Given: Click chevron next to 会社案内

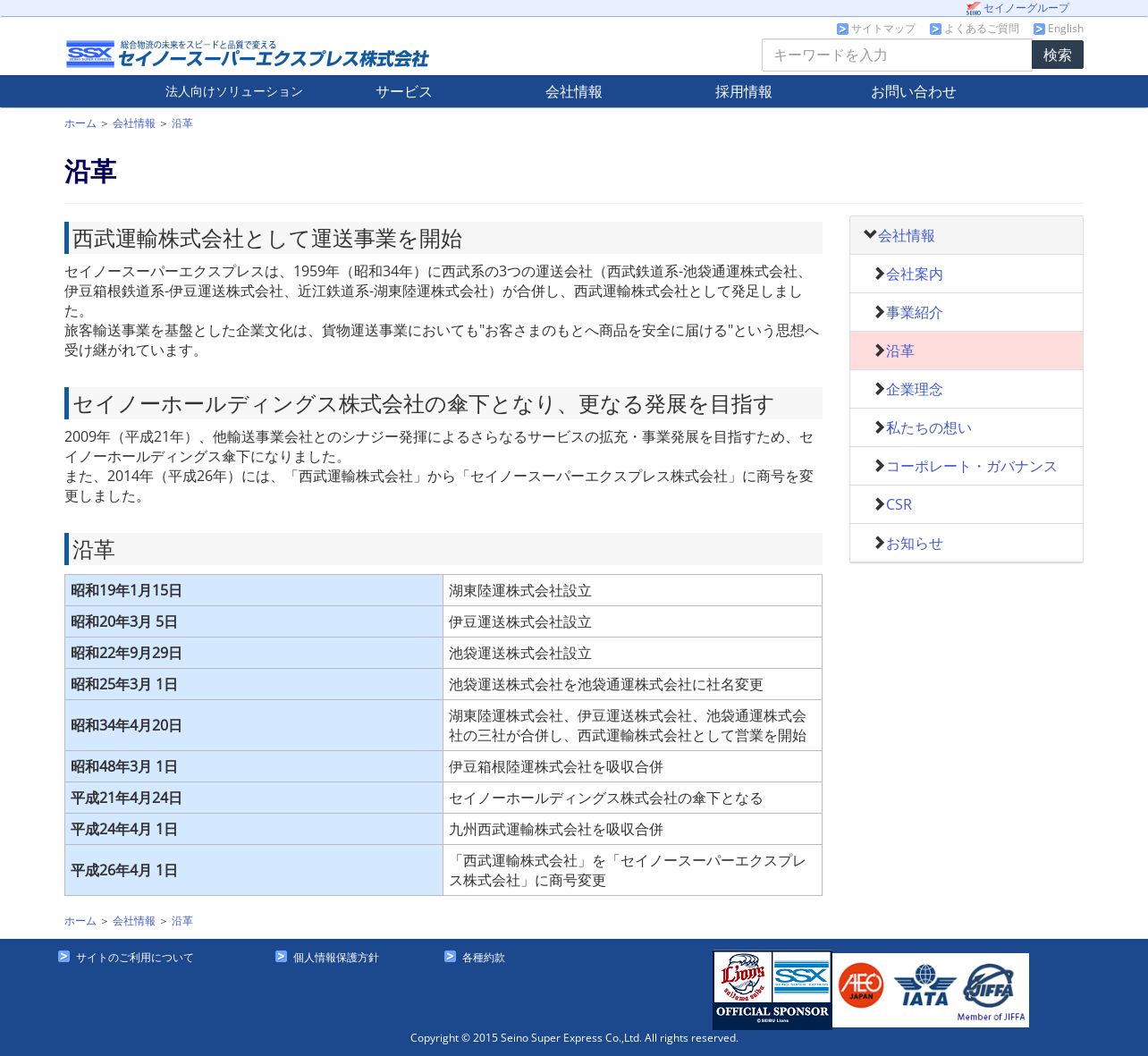Looking at the screenshot, I should click(x=880, y=274).
